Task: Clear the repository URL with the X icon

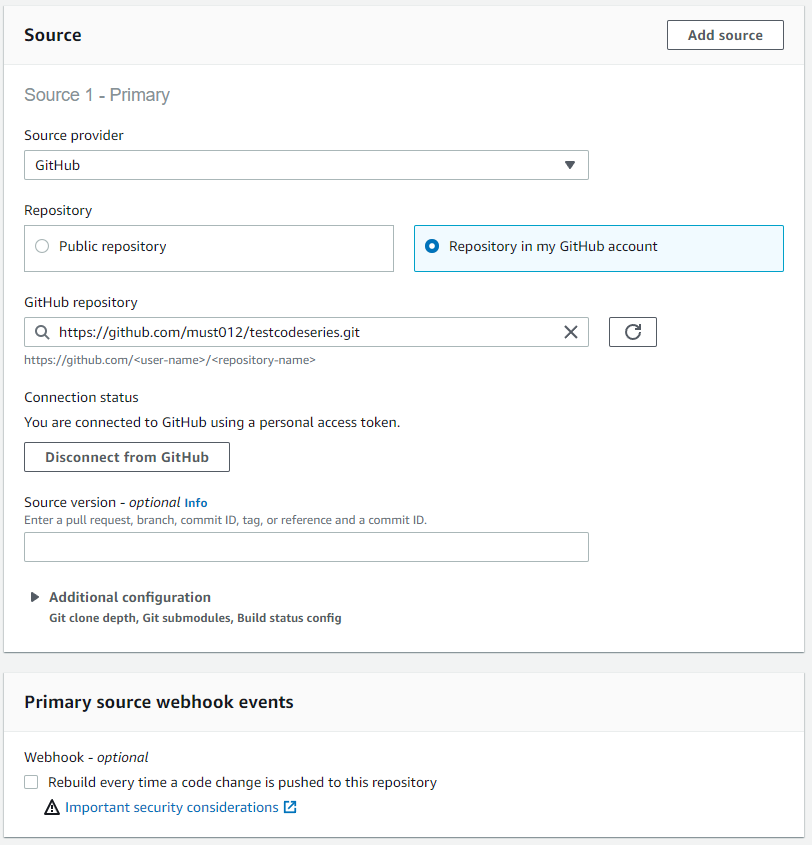Action: [571, 332]
